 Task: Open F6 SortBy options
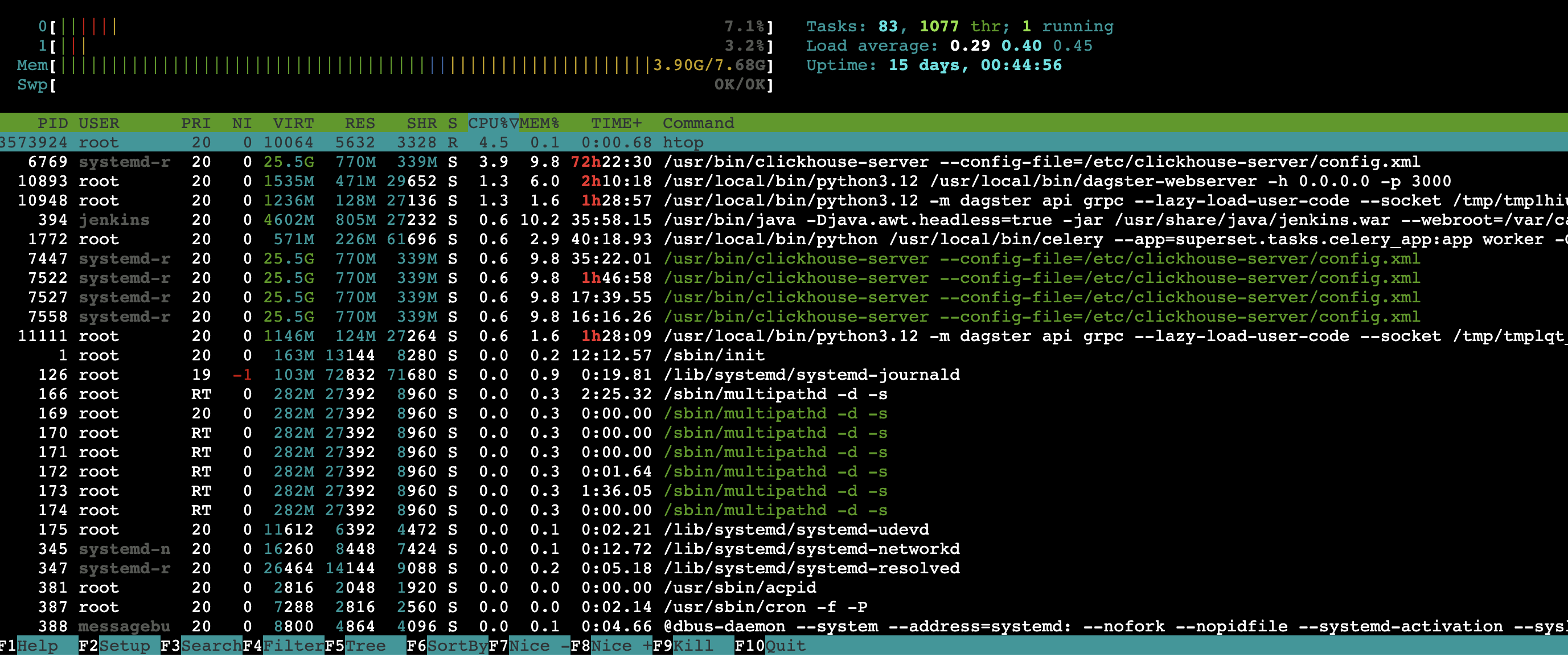(x=457, y=646)
